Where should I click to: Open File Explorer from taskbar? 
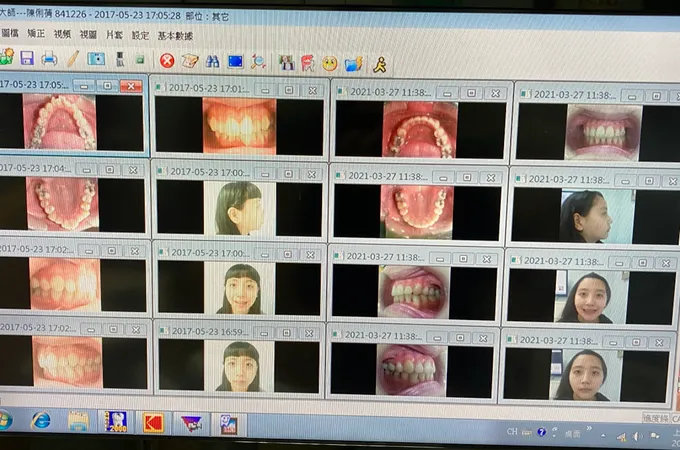pyautogui.click(x=78, y=421)
